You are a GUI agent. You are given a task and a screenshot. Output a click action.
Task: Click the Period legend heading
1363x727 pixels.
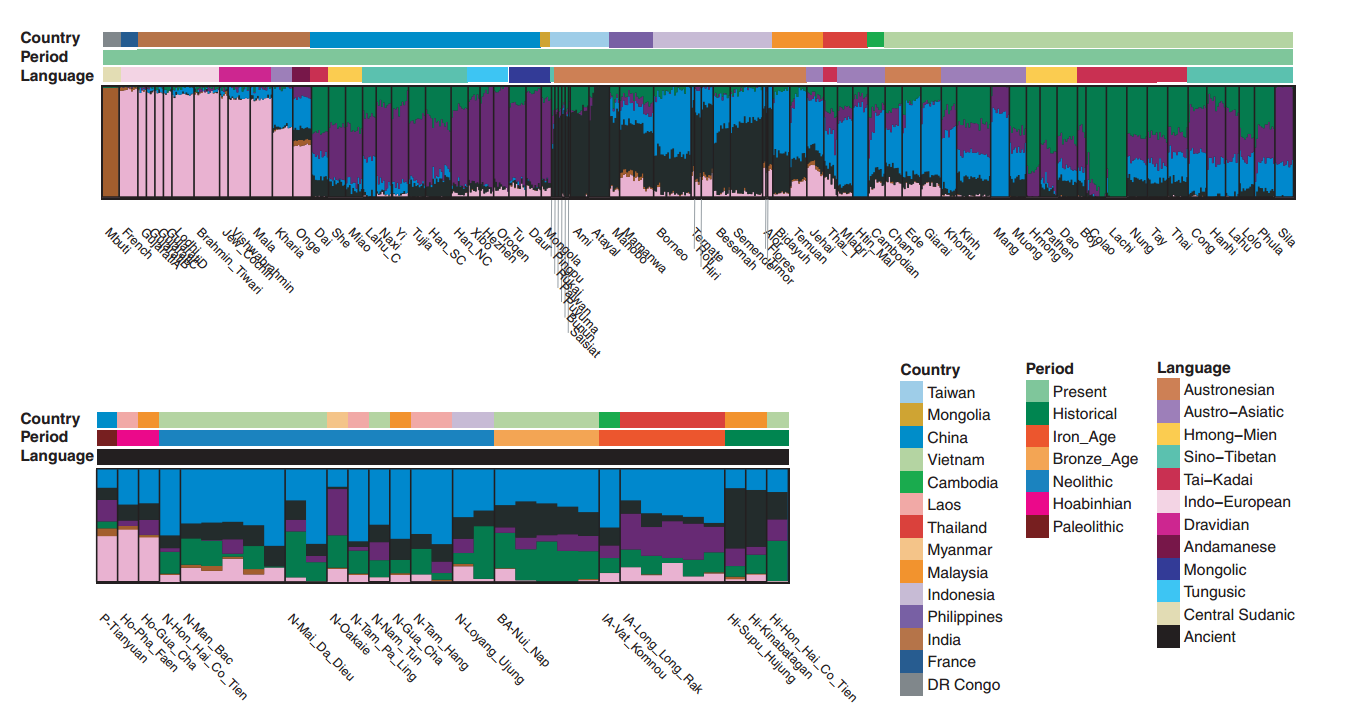pyautogui.click(x=1049, y=368)
